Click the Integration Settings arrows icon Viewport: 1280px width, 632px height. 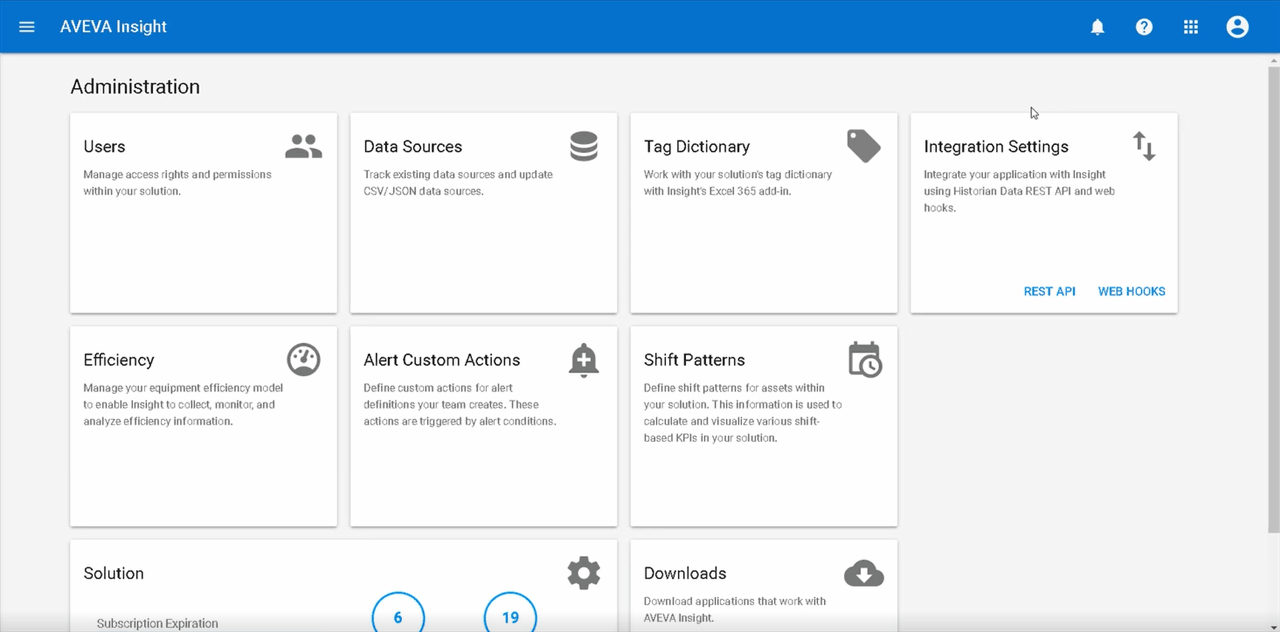[1144, 146]
